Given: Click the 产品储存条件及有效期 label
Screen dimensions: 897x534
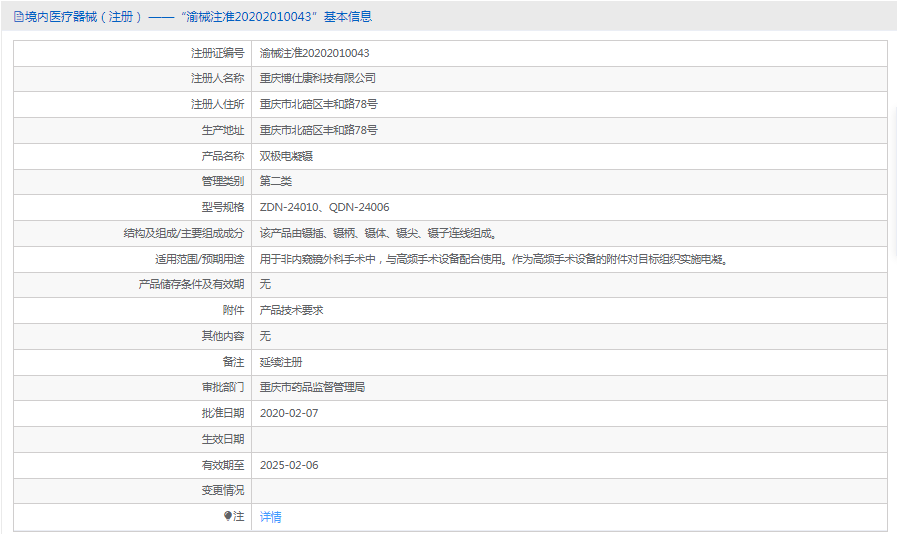Looking at the screenshot, I should point(191,284).
